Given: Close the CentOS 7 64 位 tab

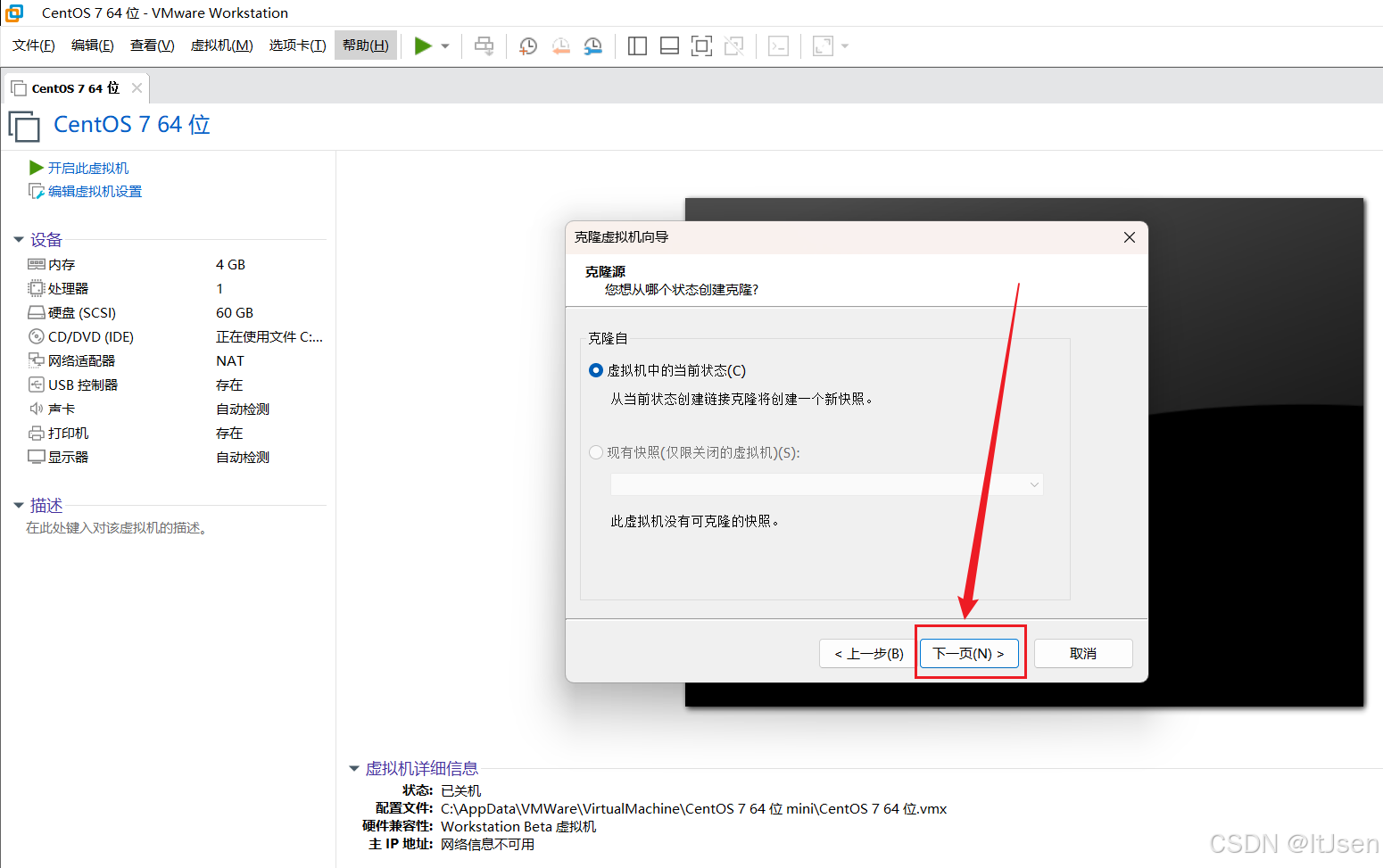Looking at the screenshot, I should 137,87.
